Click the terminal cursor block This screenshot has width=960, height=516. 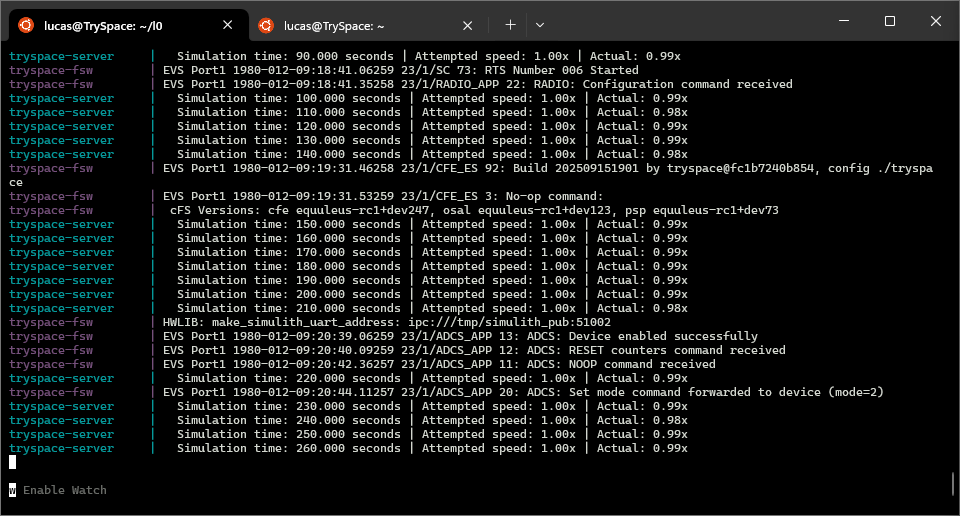(x=12, y=462)
